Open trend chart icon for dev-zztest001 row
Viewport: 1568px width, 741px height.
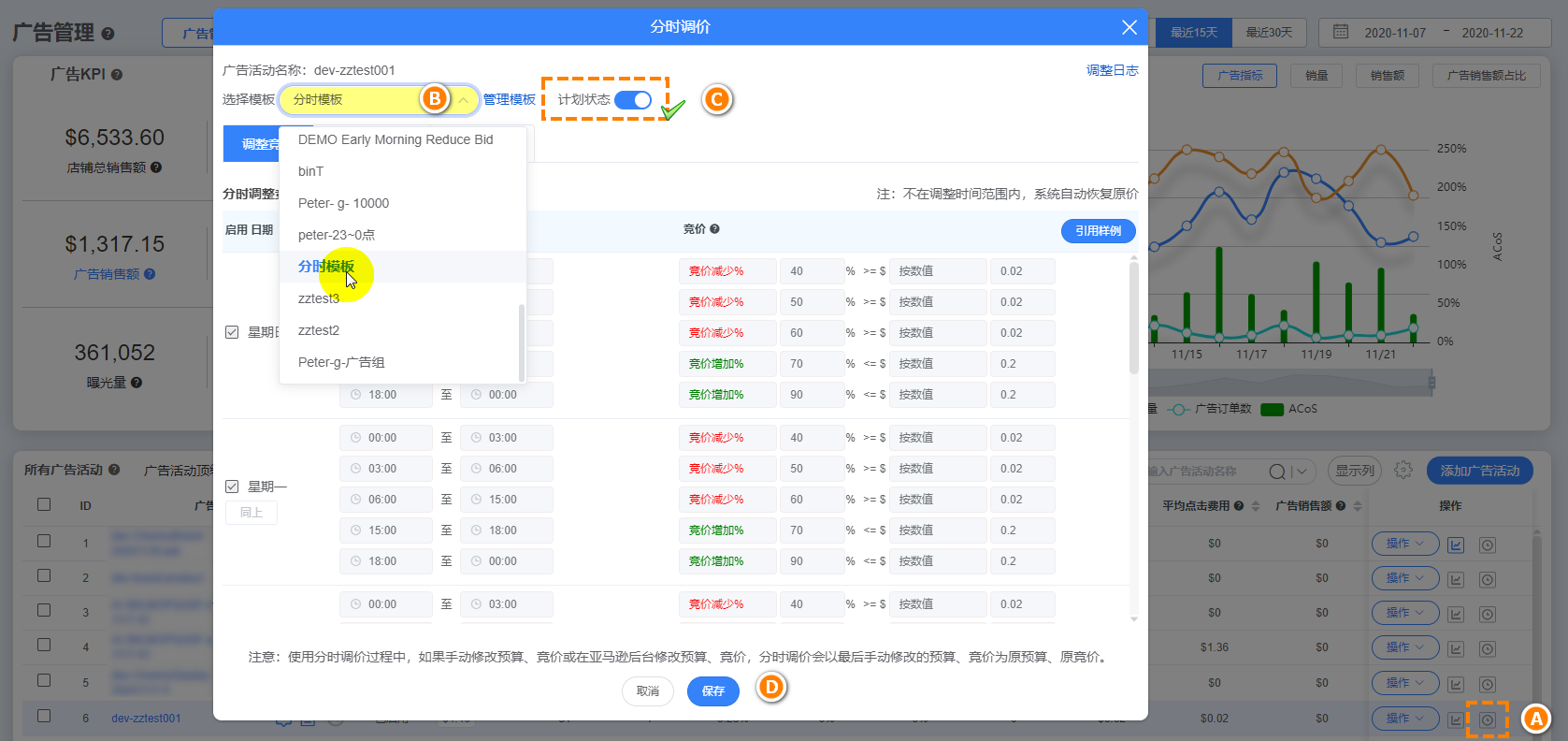point(1456,719)
